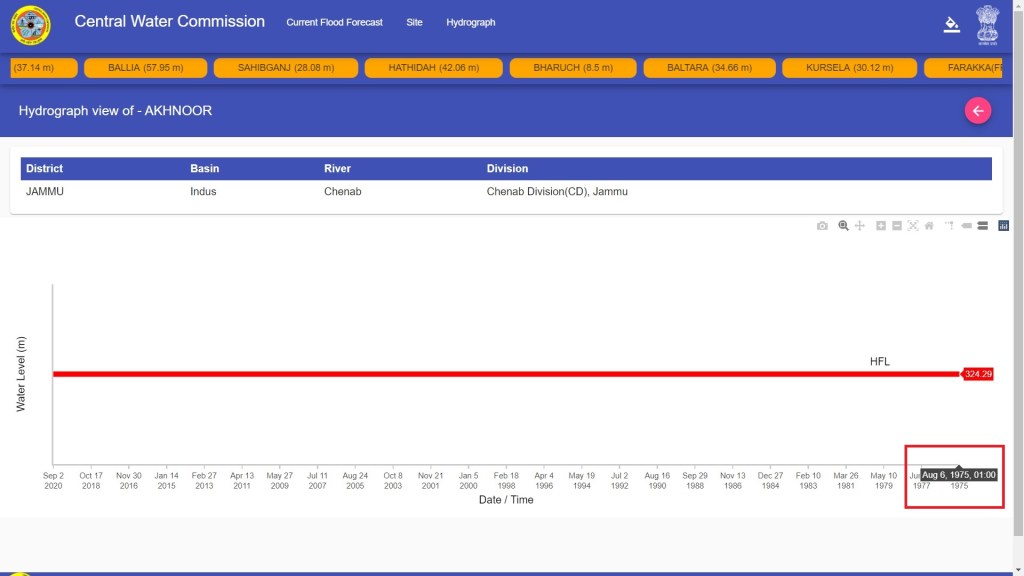Click the Autoscale icon in chart toolbar

(913, 226)
